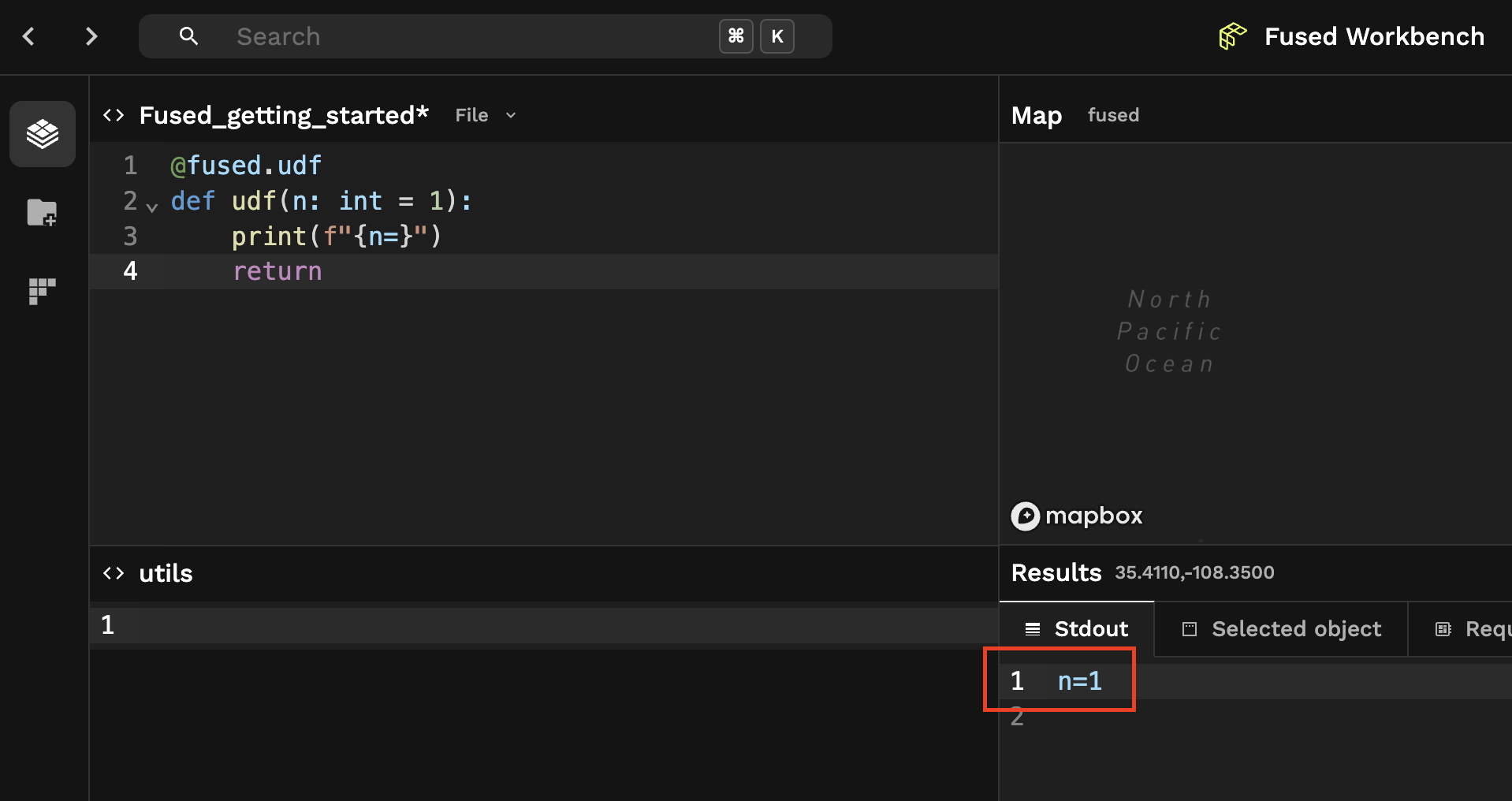The height and width of the screenshot is (801, 1512).
Task: Click the return keyword on line 4
Action: click(x=277, y=271)
